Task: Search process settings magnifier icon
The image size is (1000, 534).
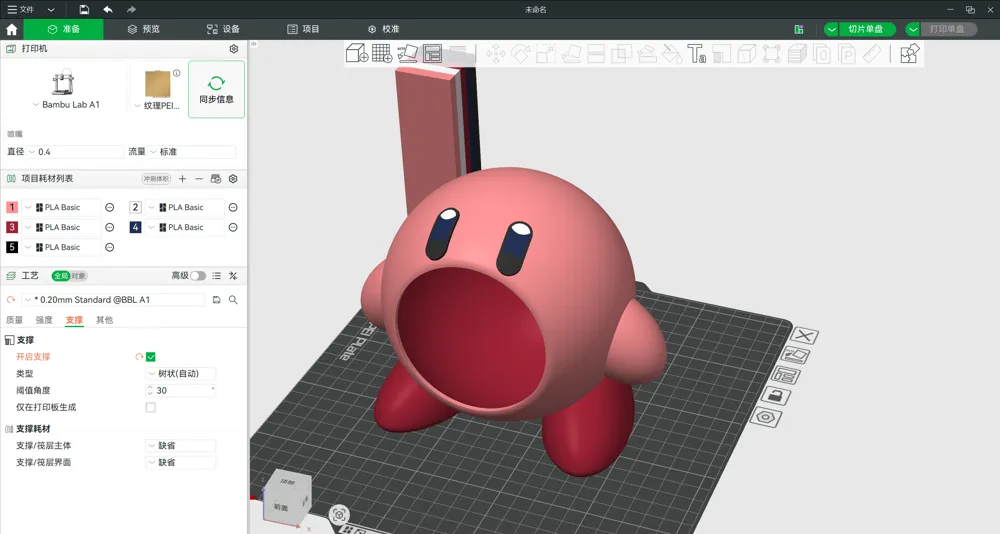Action: pyautogui.click(x=233, y=300)
